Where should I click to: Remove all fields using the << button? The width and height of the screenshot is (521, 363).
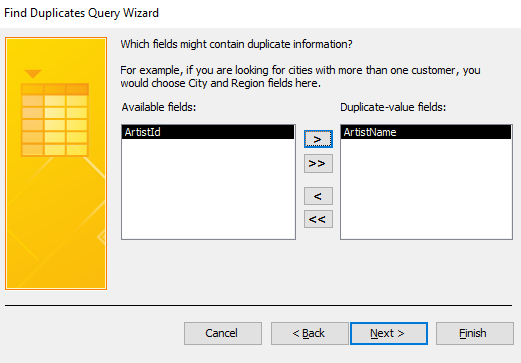tap(318, 219)
